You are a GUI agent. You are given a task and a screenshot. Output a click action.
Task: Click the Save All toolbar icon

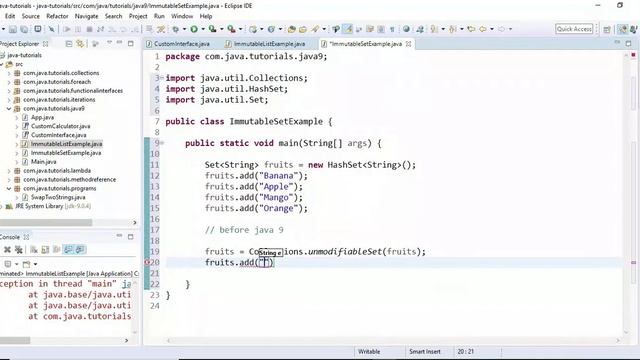24,29
